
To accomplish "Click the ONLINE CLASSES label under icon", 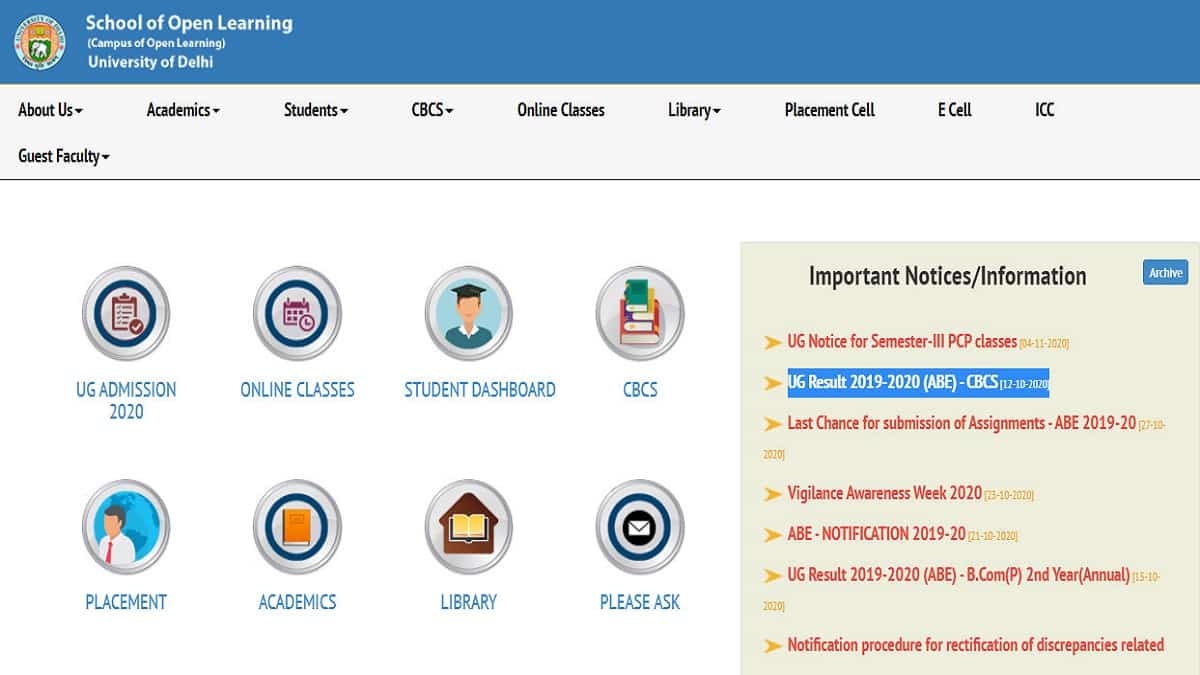I will click(297, 390).
